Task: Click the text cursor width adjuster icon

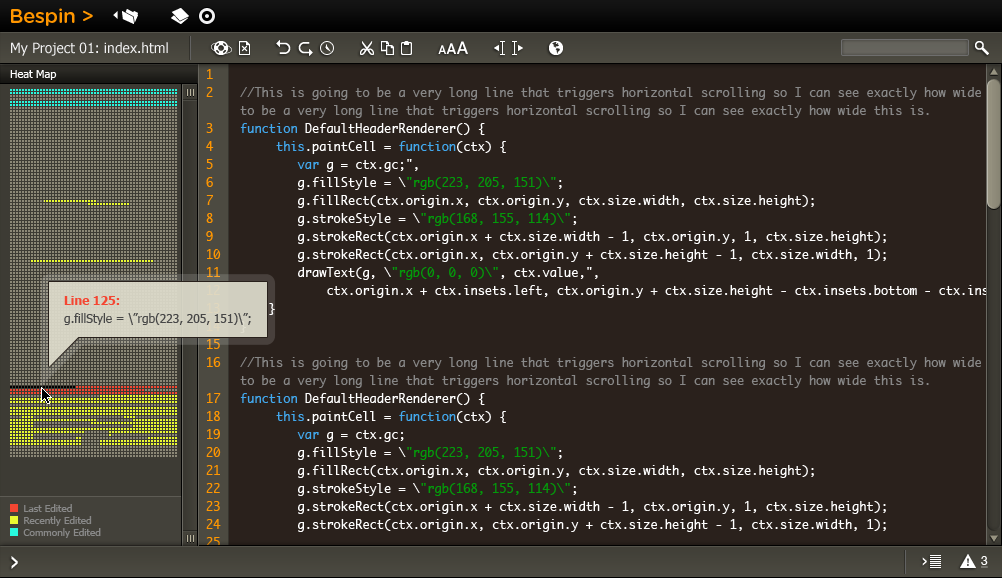Action: (x=509, y=48)
